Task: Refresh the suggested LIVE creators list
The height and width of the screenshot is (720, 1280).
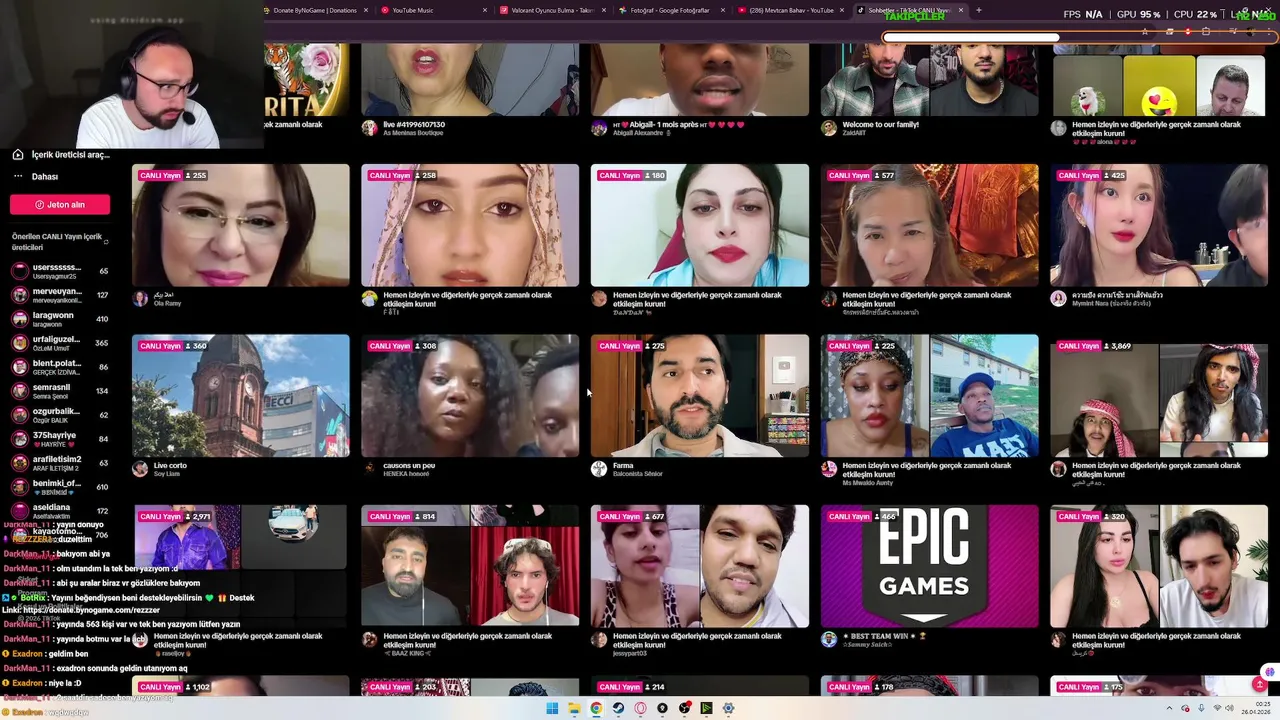Action: (106, 242)
